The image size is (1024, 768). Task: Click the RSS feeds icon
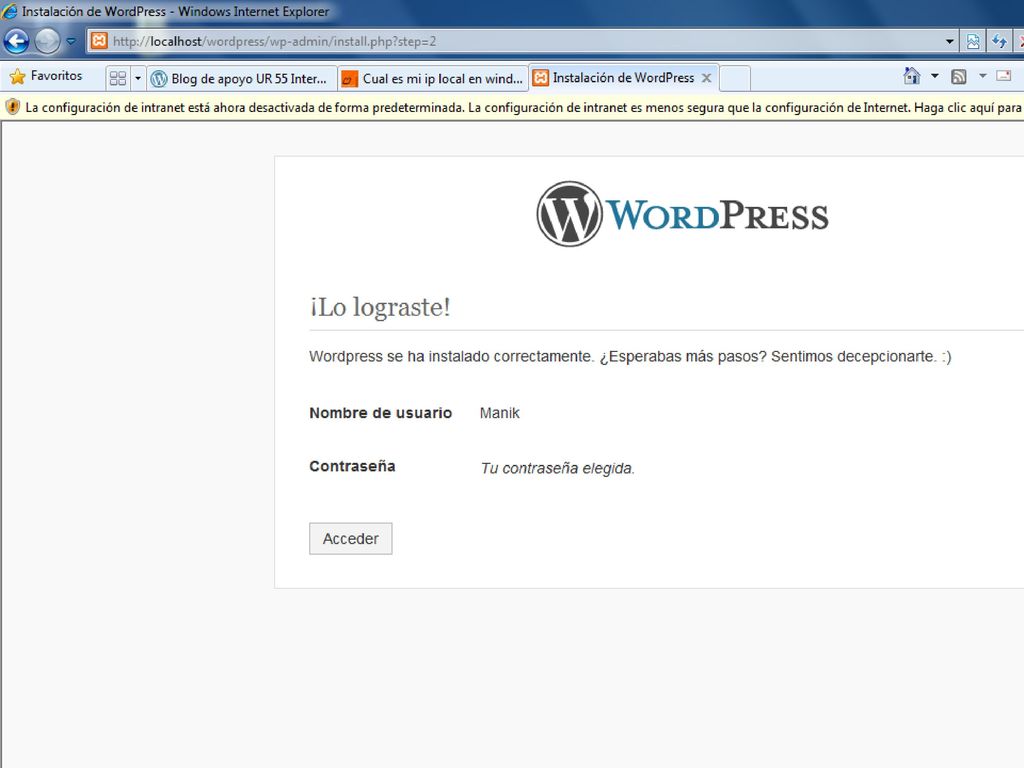[959, 77]
